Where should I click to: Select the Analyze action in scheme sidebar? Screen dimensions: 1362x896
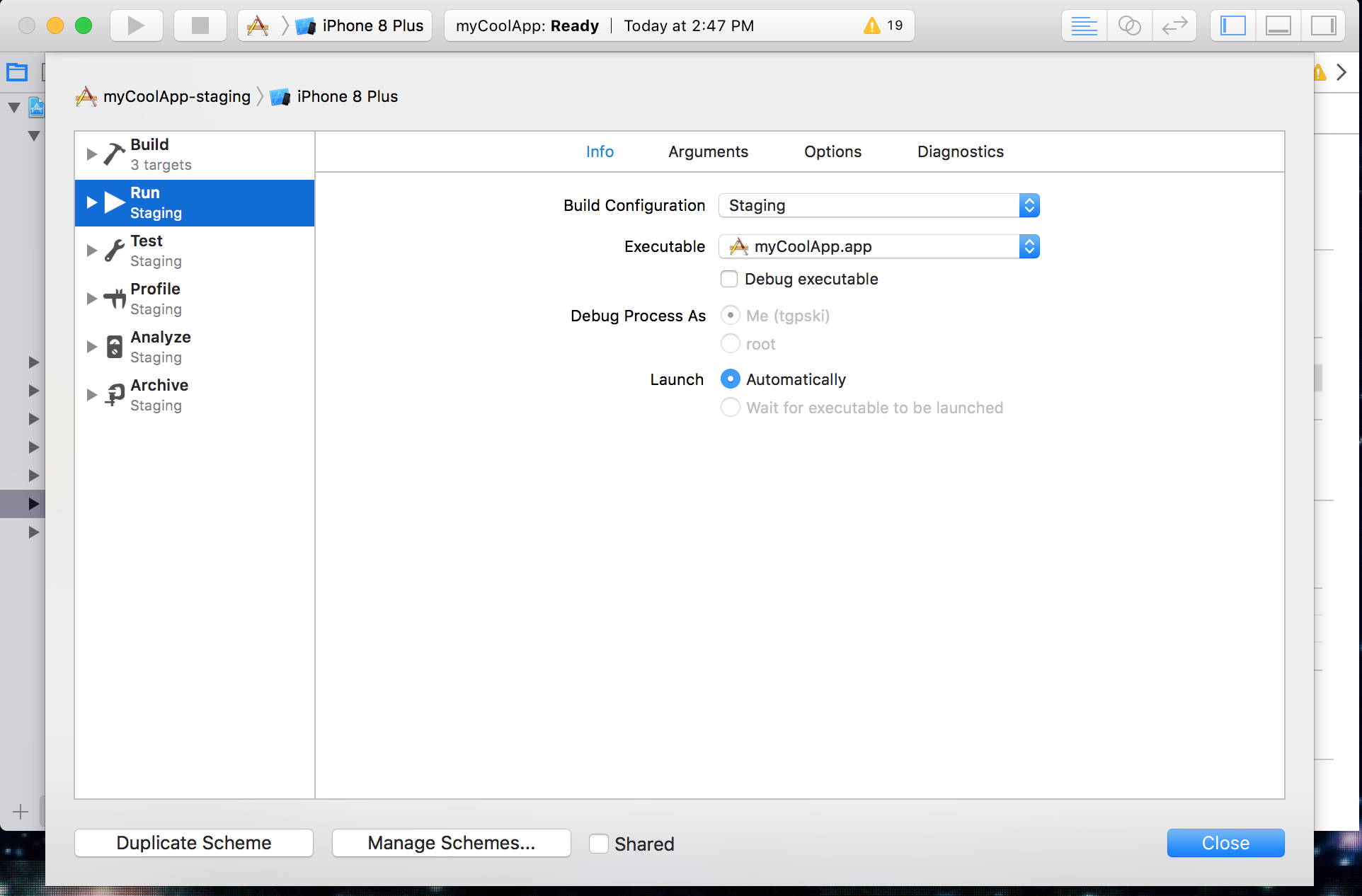tap(160, 346)
